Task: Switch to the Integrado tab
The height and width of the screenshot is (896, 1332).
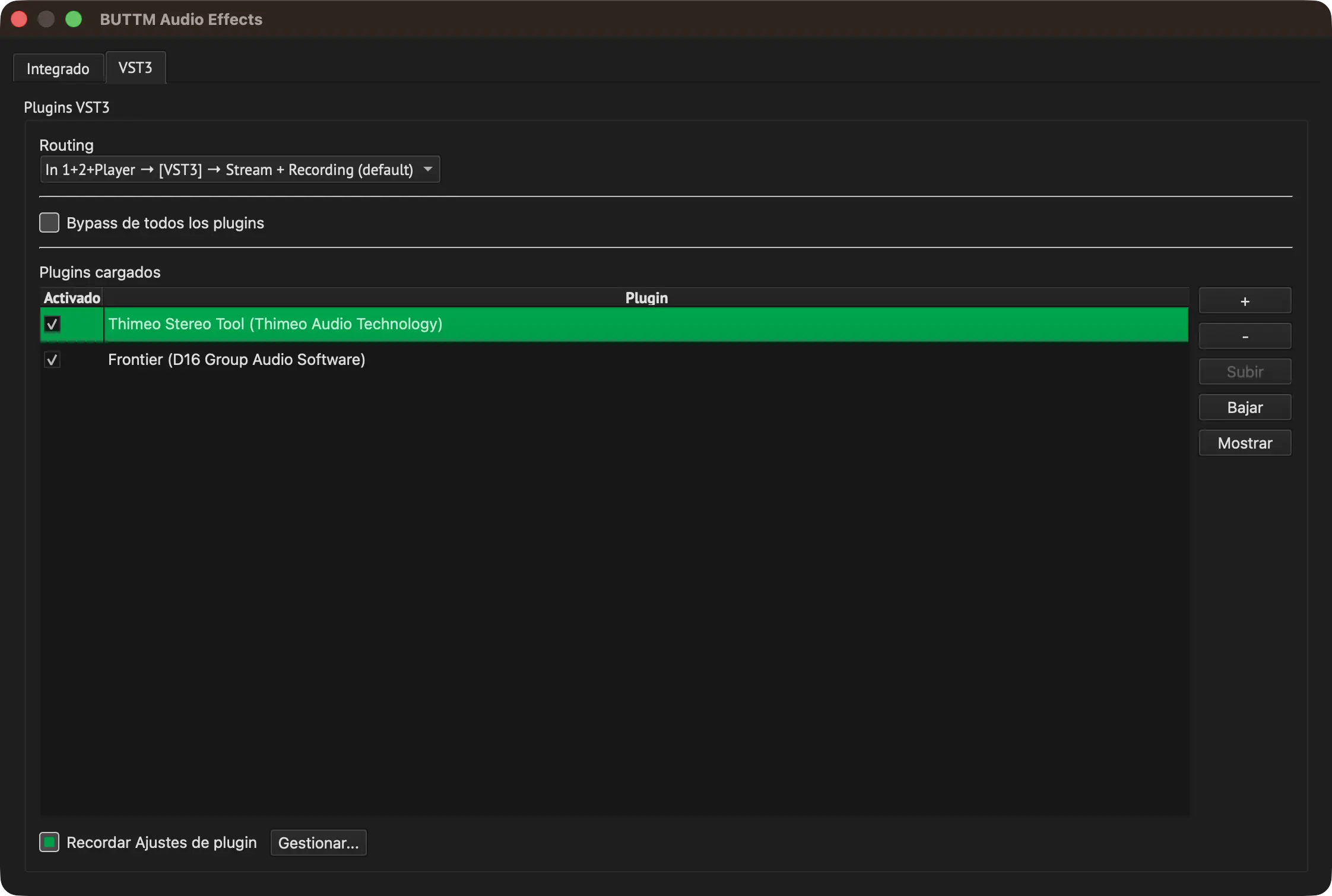Action: 58,68
